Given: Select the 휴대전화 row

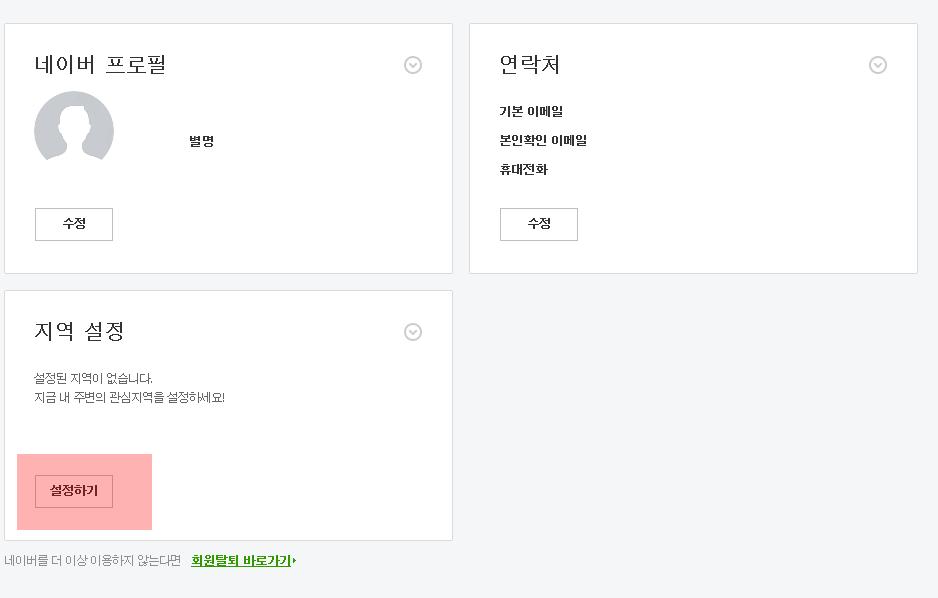Looking at the screenshot, I should pos(524,169).
